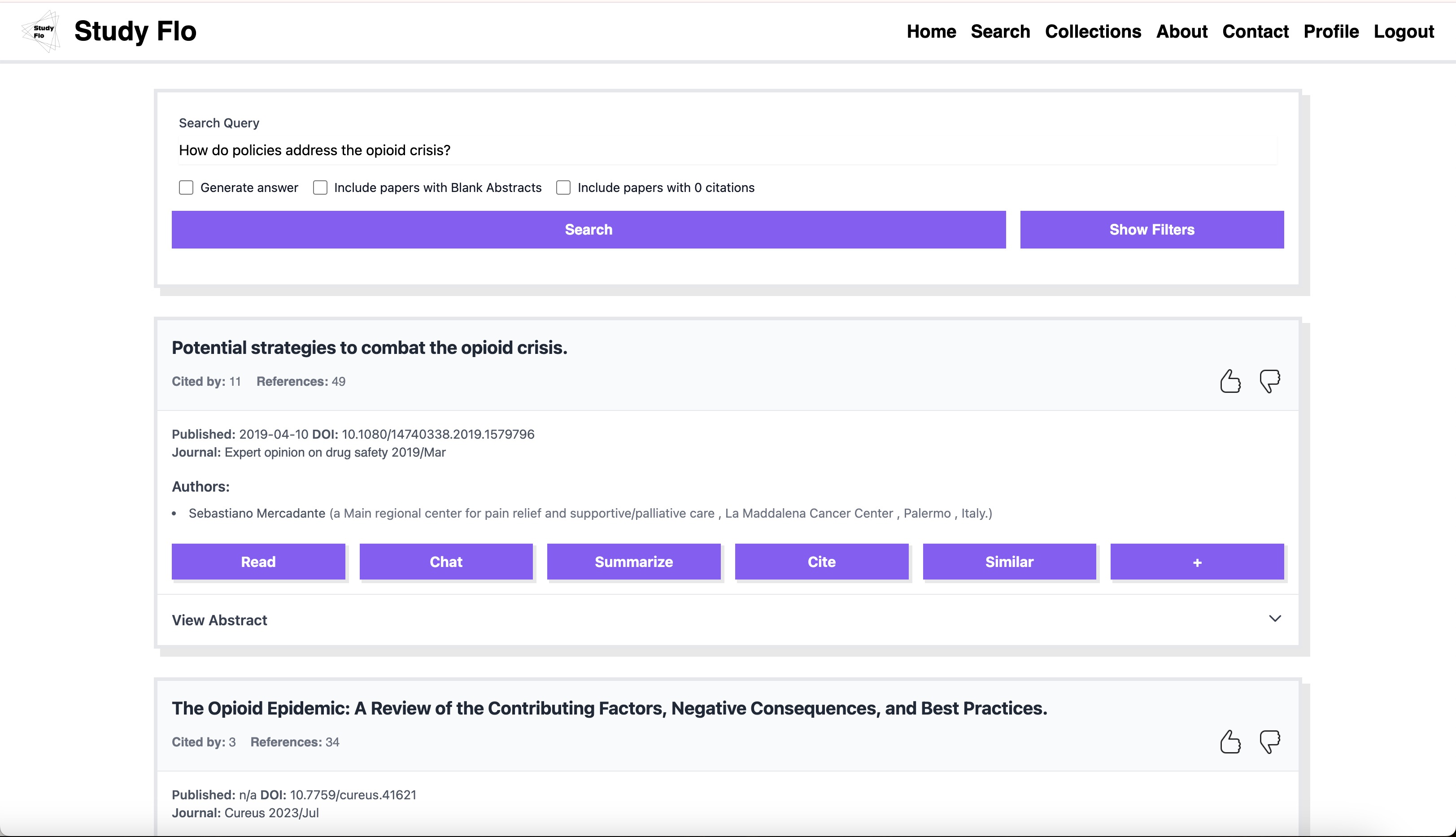Click the Search Query input field

pyautogui.click(x=727, y=150)
